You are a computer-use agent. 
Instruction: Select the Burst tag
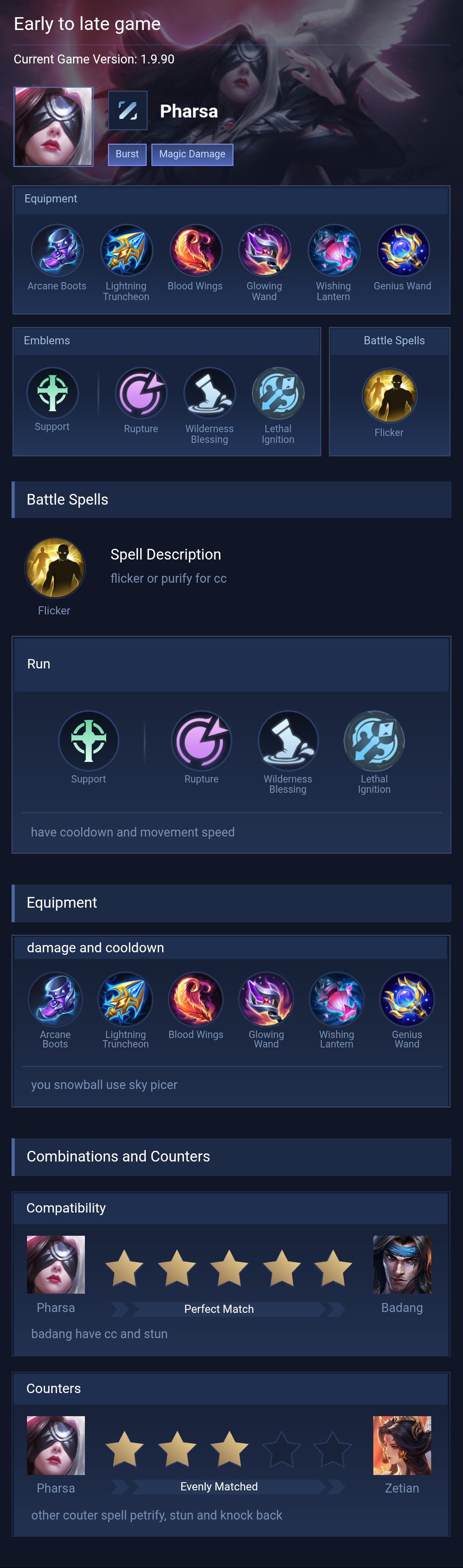(x=127, y=154)
